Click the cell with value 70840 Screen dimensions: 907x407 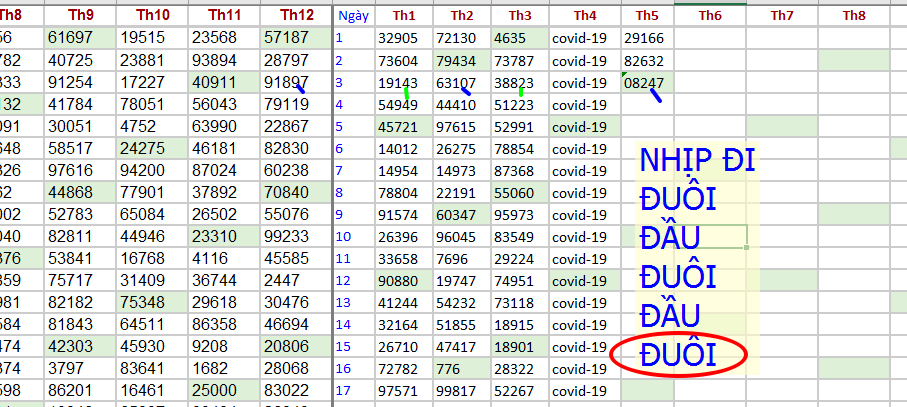pos(296,193)
